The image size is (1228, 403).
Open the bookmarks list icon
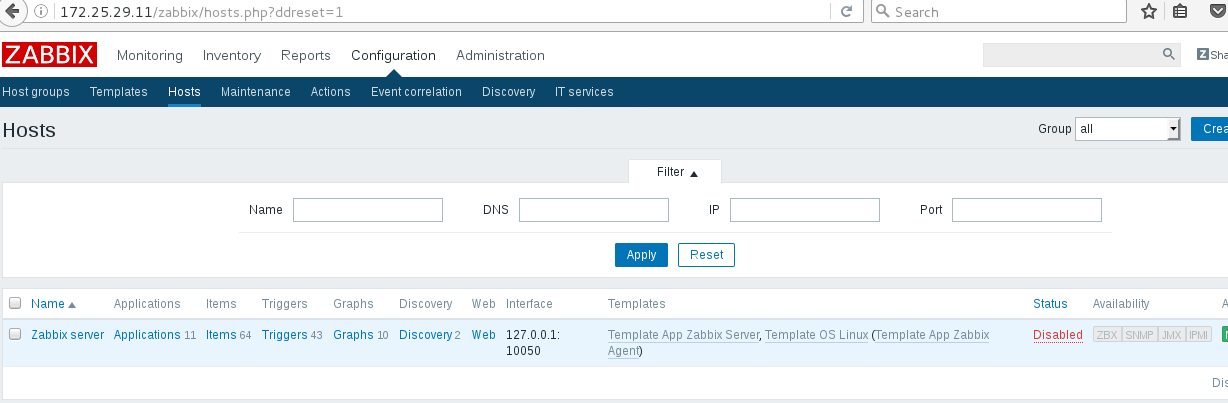1181,12
